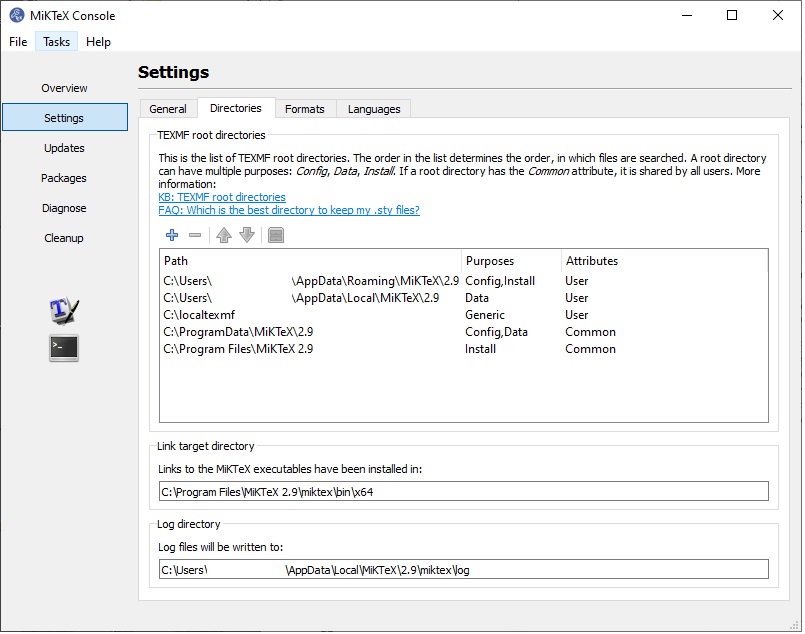805x634 pixels.
Task: Click the Purposes column header
Action: [511, 261]
